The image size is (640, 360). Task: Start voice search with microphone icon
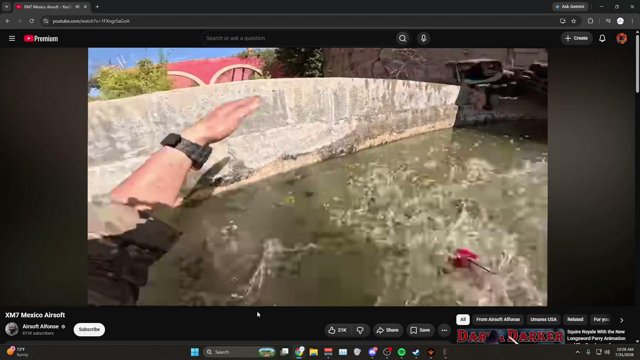(x=423, y=38)
